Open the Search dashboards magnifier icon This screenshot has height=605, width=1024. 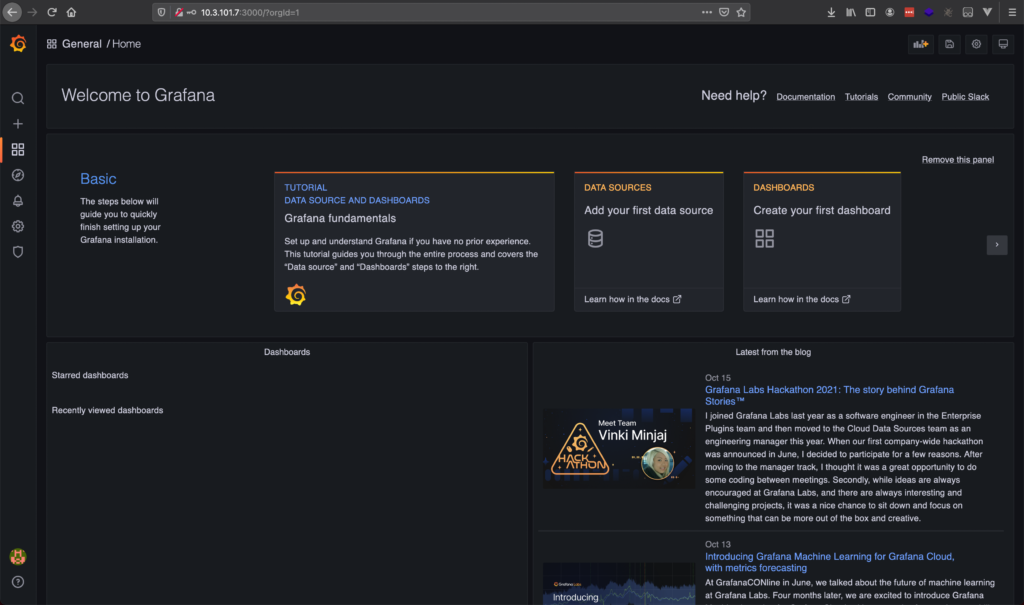pos(18,98)
